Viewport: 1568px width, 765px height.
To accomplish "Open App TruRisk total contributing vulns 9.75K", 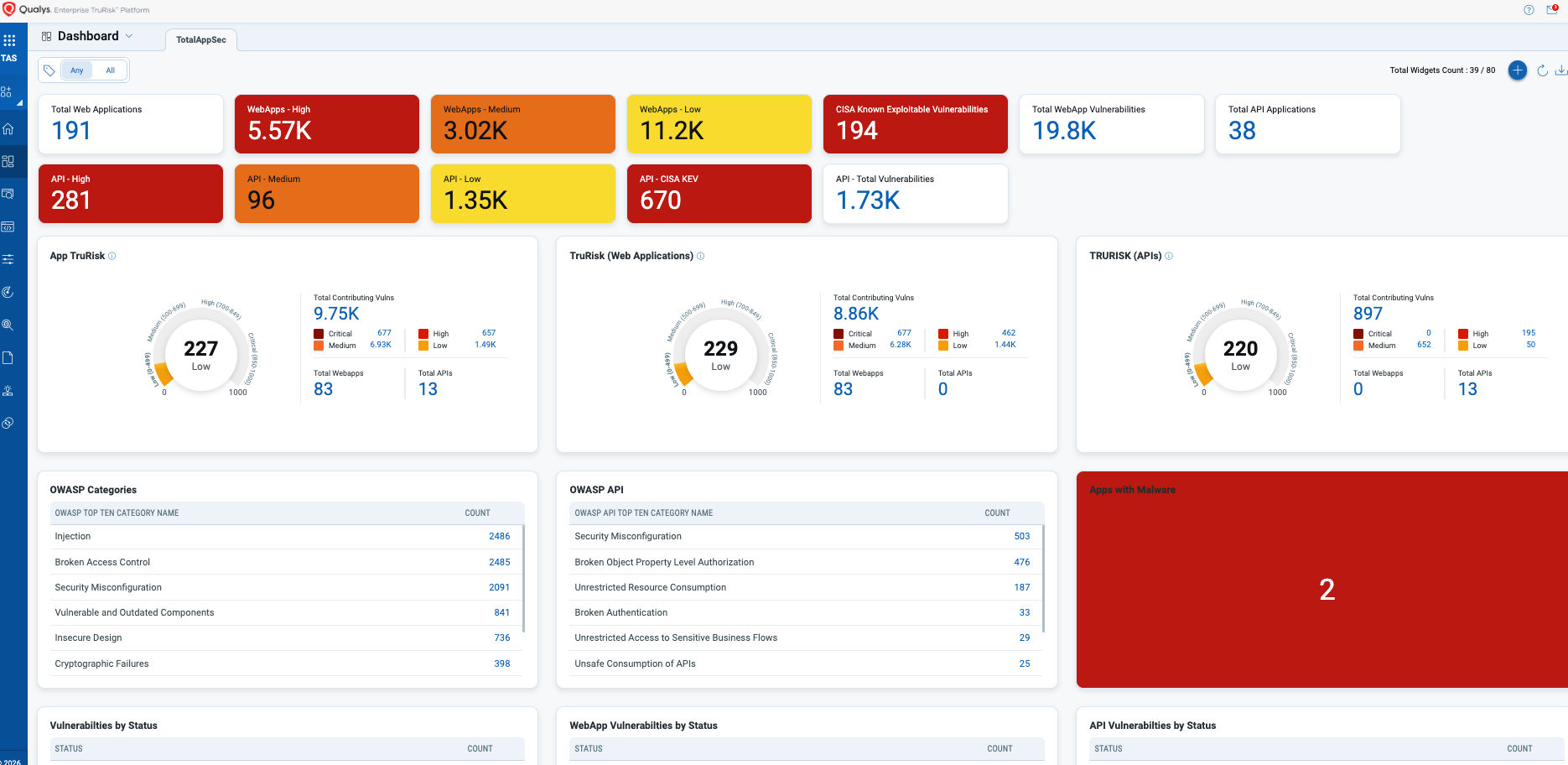I will pos(336,314).
